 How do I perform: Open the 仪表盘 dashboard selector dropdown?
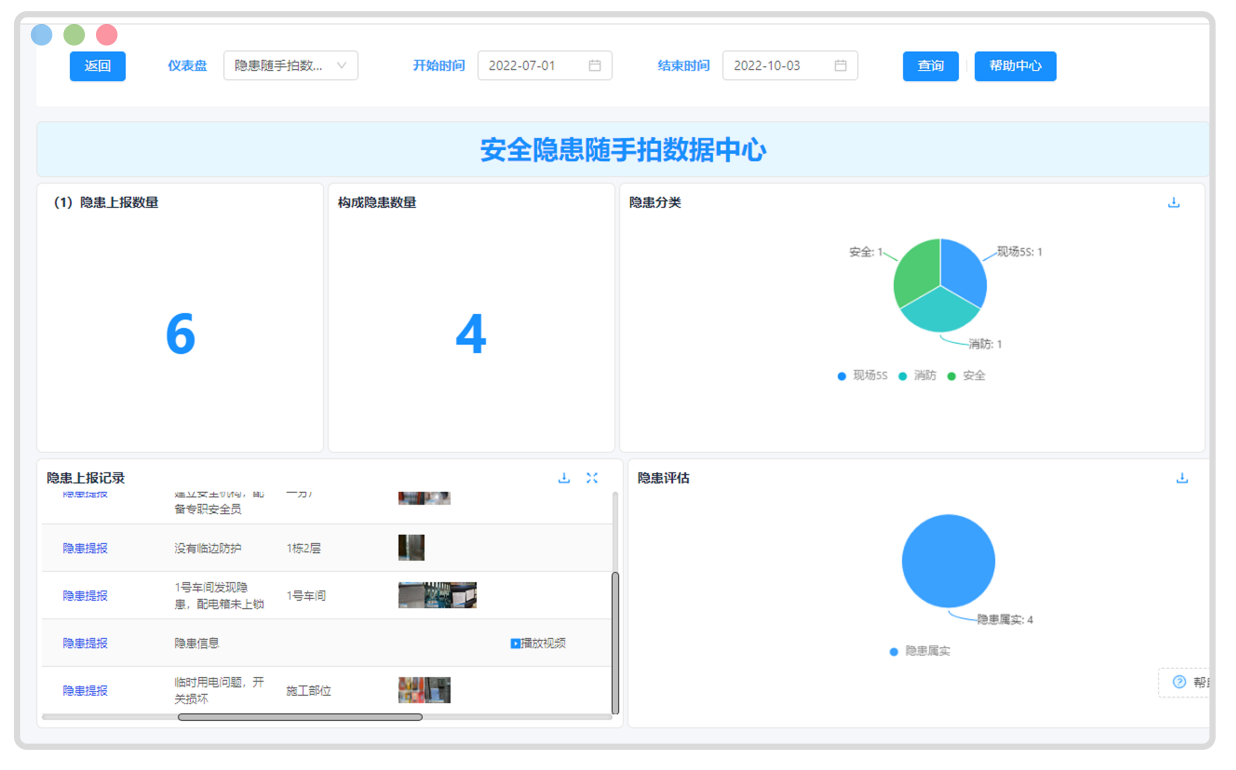[290, 65]
